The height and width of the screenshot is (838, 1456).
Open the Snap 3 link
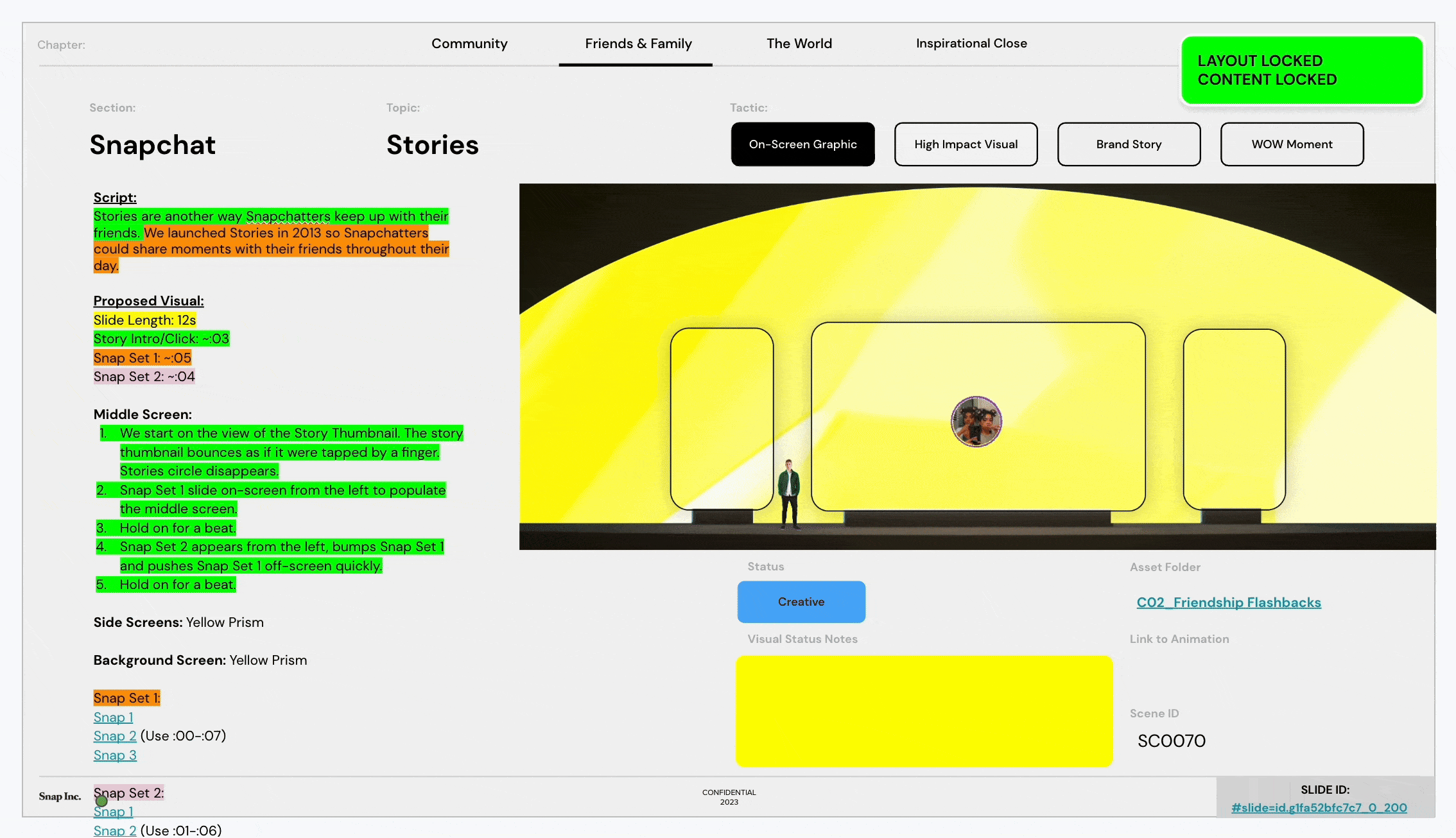click(x=115, y=755)
